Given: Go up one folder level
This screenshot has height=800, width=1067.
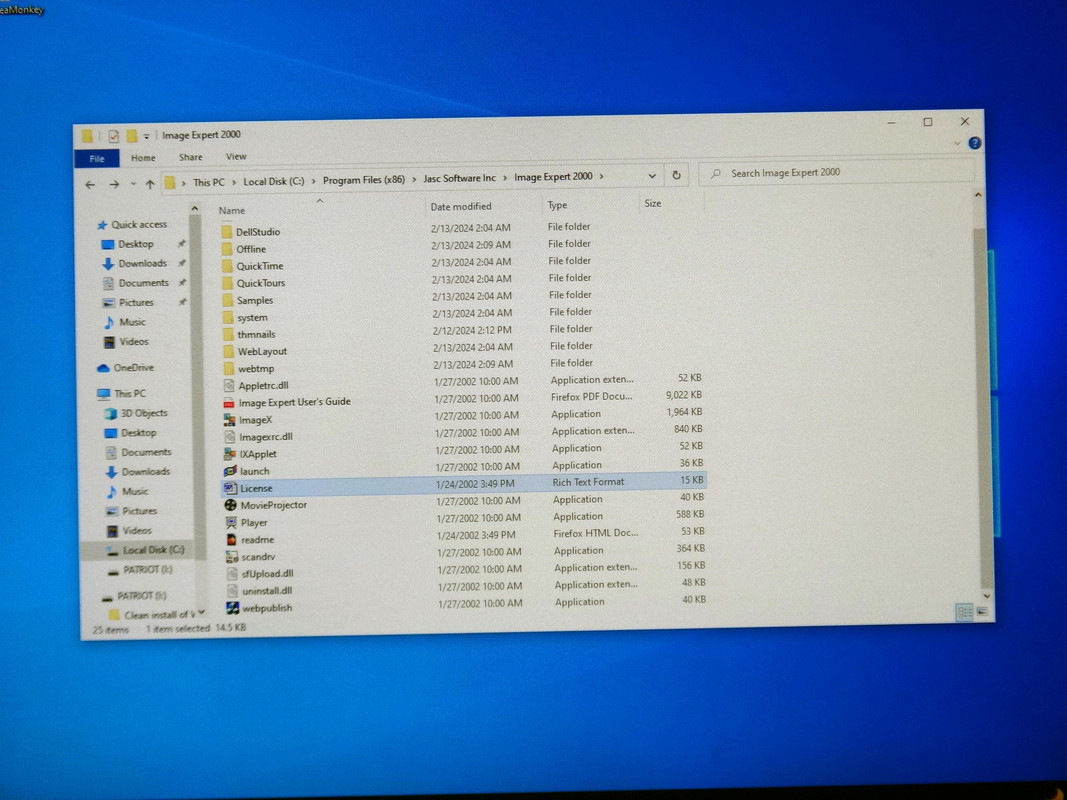Looking at the screenshot, I should tap(150, 184).
